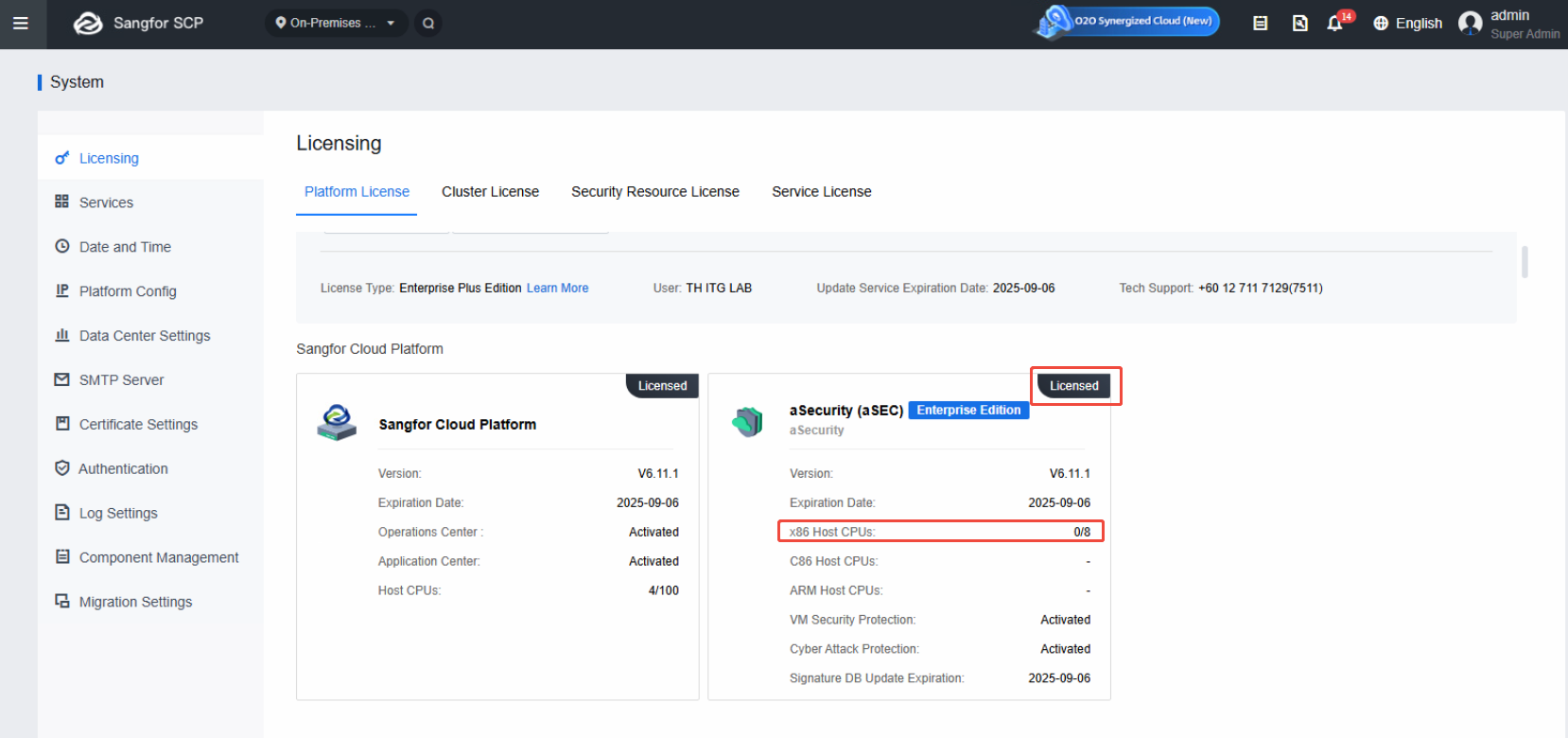1568x738 pixels.
Task: Open Date and Time settings
Action: pos(150,247)
